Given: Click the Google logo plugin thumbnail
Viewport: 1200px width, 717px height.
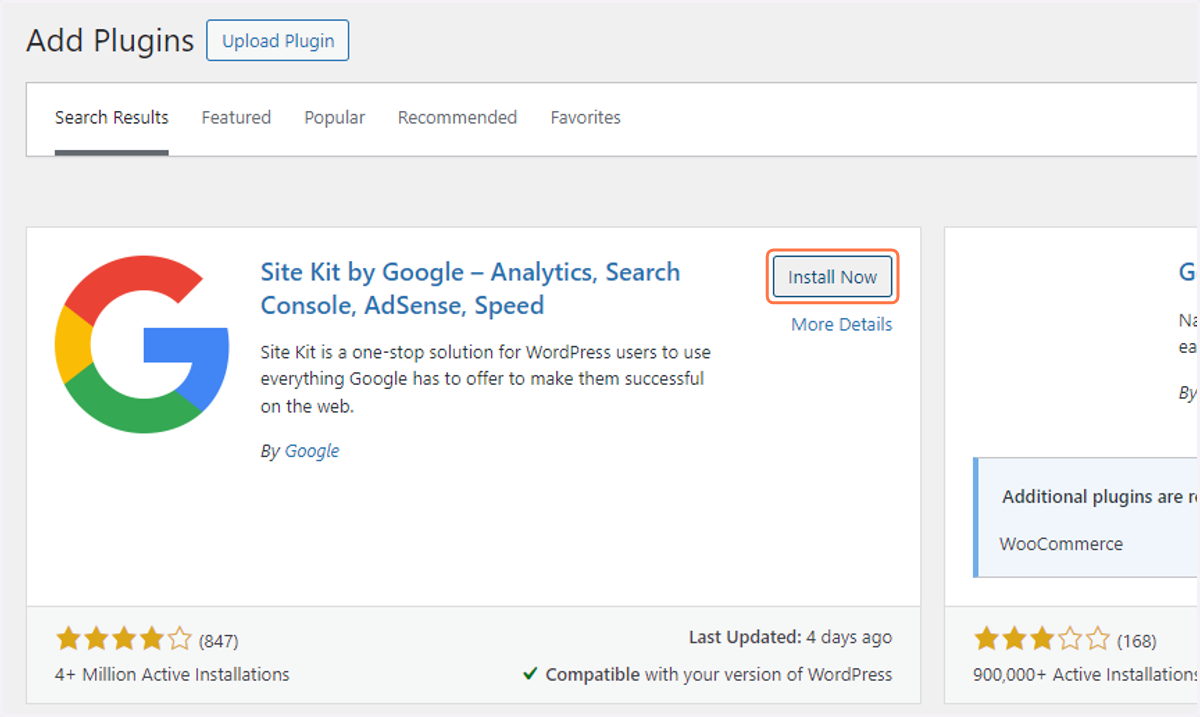Looking at the screenshot, I should point(142,344).
